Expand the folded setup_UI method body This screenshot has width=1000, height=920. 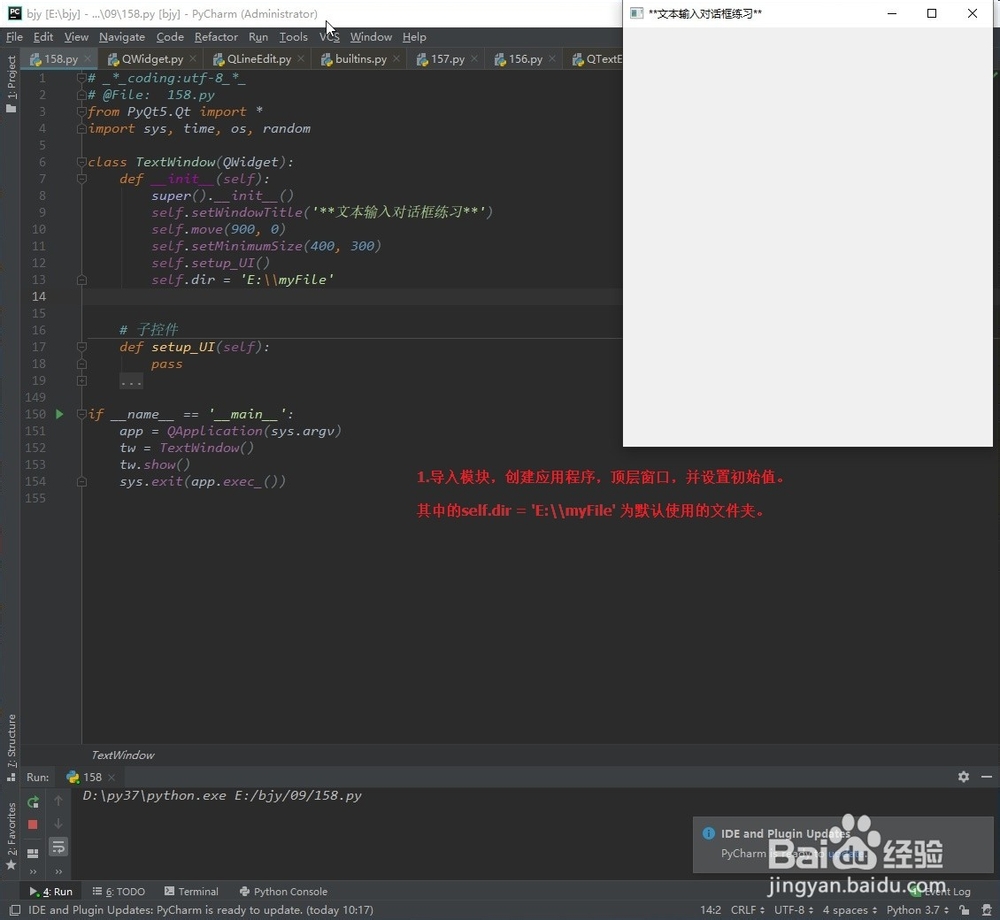(81, 381)
